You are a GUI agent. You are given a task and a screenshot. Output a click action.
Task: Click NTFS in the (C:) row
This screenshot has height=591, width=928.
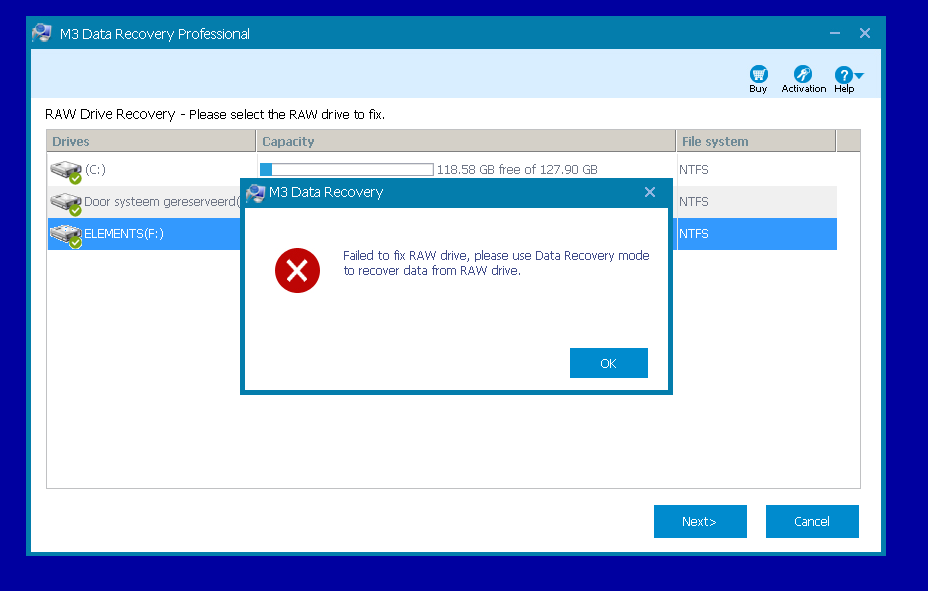pyautogui.click(x=694, y=170)
